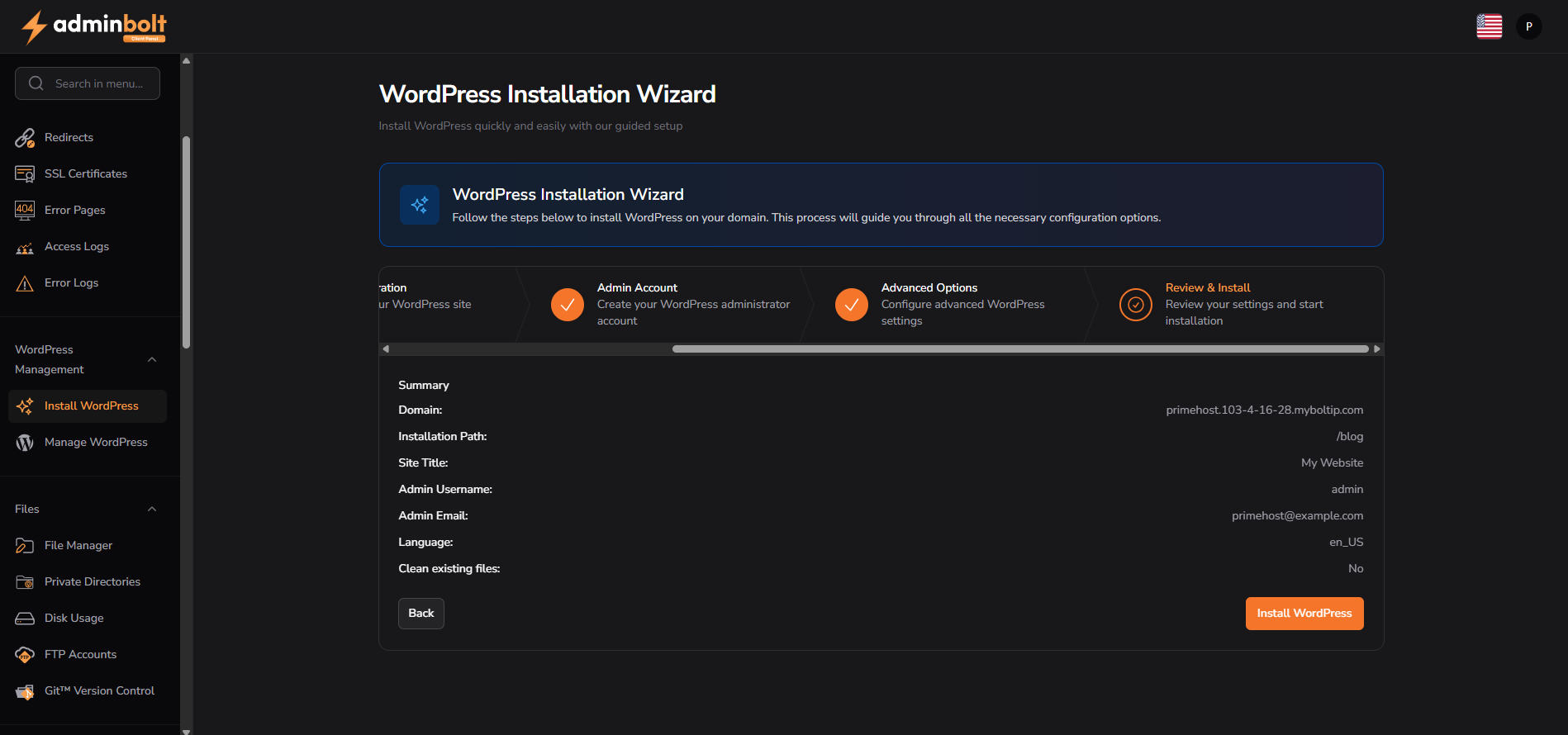
Task: Click the SSL Certificates icon
Action: (25, 174)
